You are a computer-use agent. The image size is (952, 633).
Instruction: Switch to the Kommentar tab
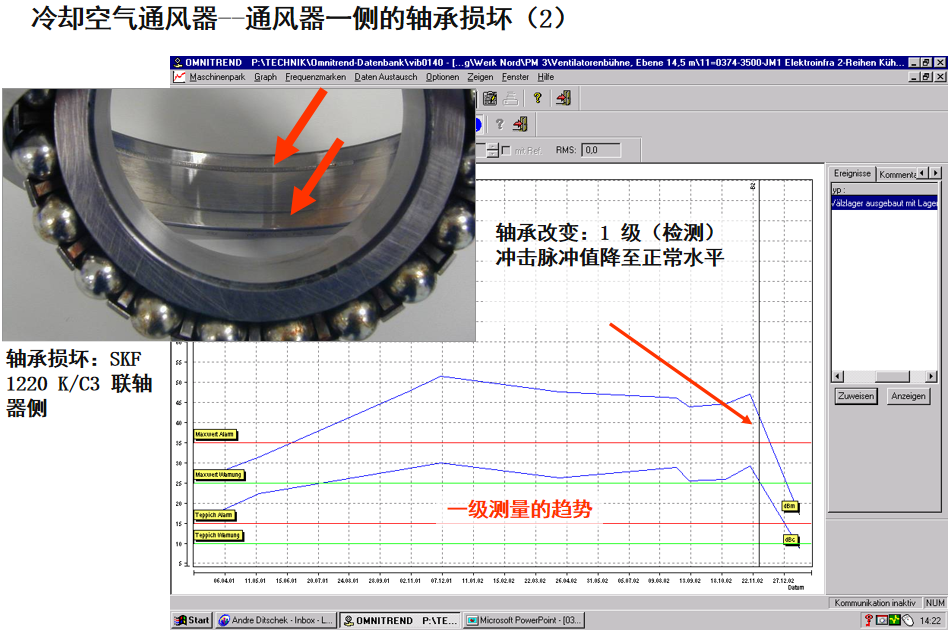897,174
